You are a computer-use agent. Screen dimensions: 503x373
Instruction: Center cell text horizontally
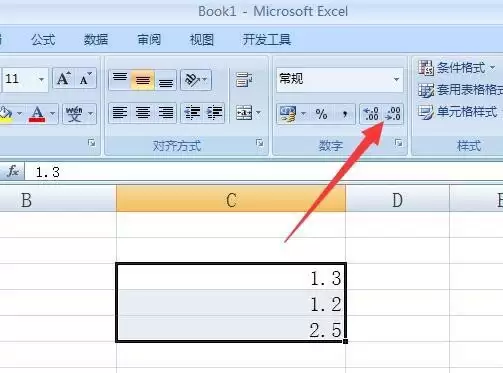coord(143,113)
